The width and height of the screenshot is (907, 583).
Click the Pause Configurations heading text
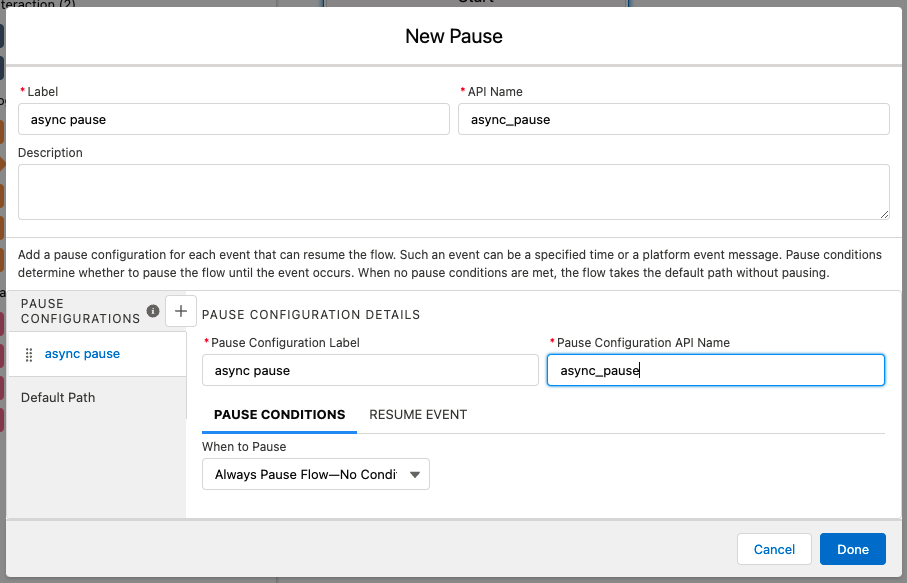[x=80, y=311]
